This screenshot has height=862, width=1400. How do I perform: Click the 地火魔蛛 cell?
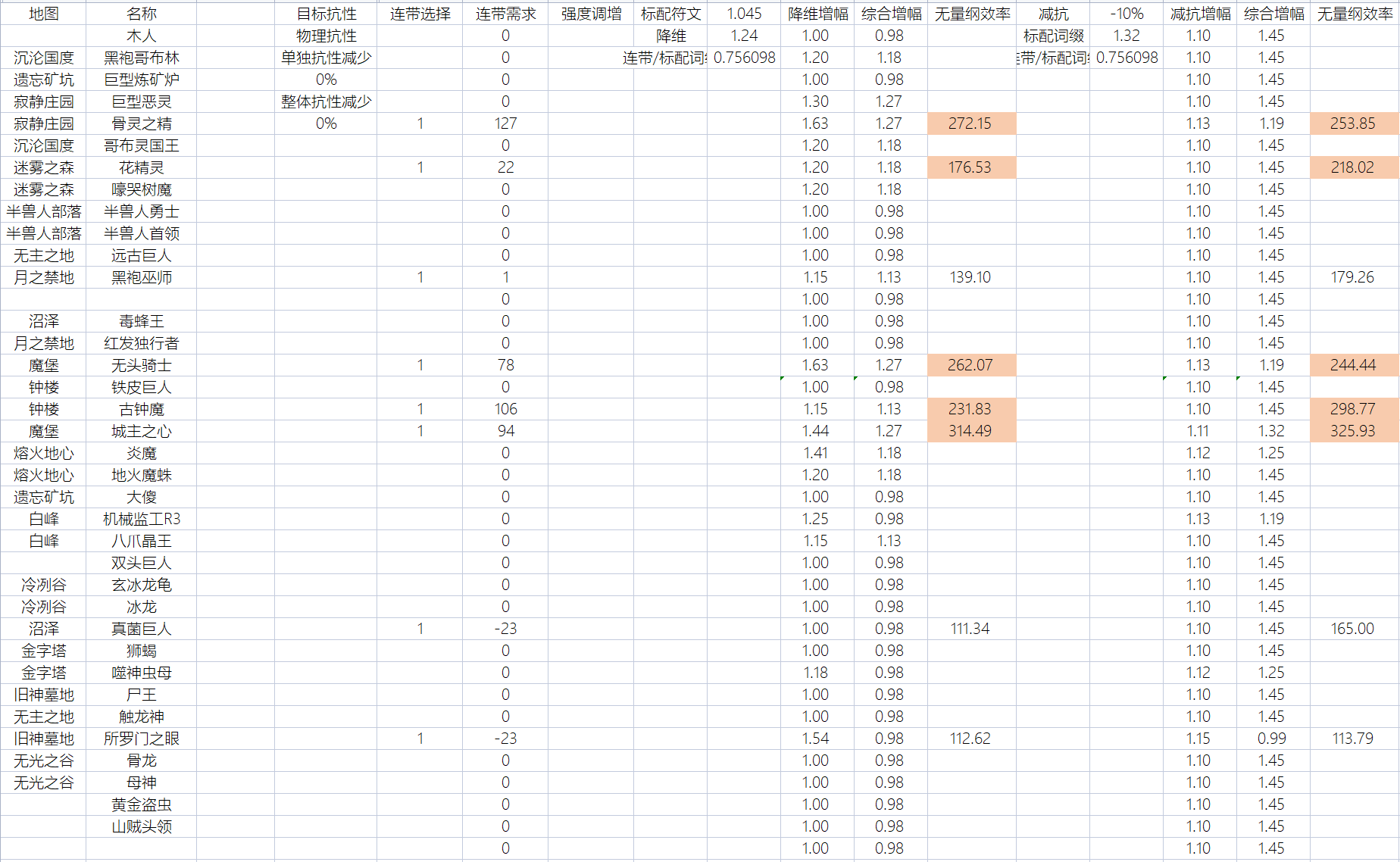coord(142,475)
